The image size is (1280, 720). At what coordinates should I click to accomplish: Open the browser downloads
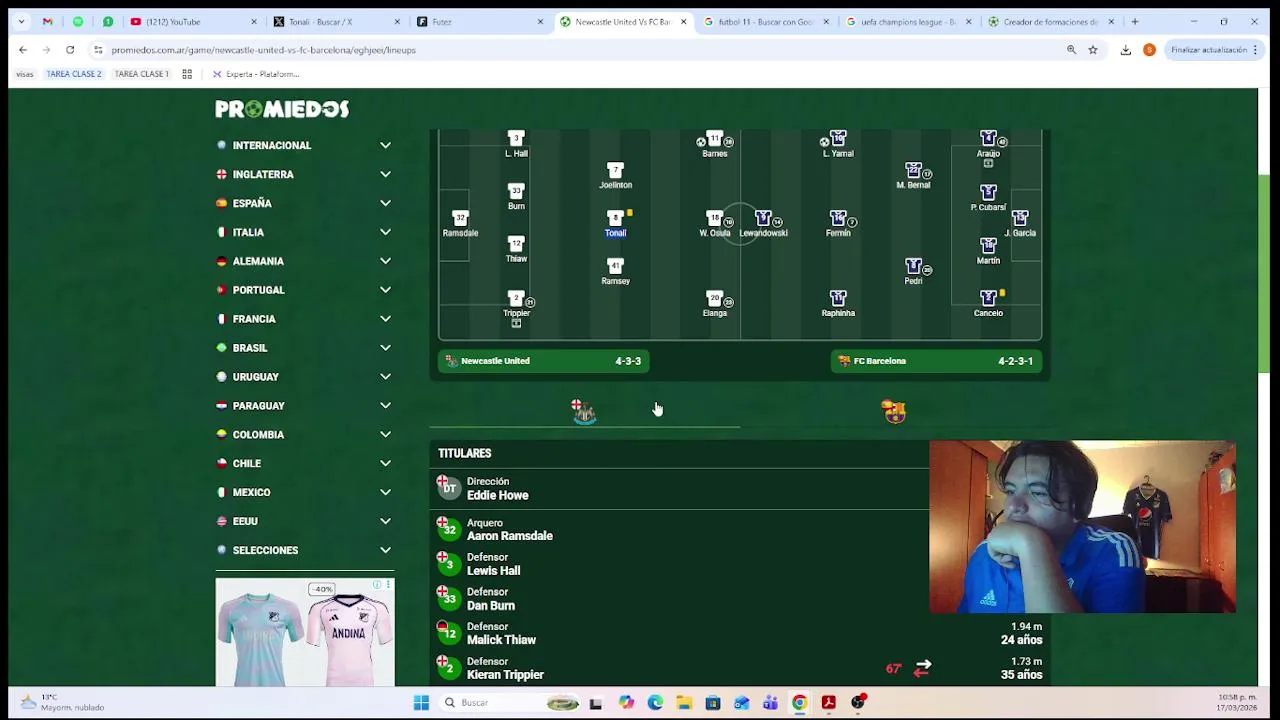pos(1126,49)
